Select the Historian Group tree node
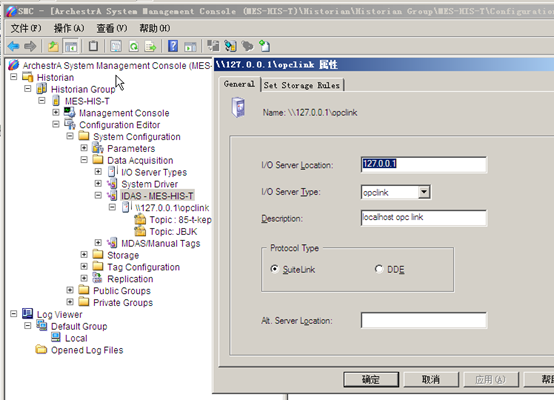This screenshot has width=554, height=400. coord(83,89)
